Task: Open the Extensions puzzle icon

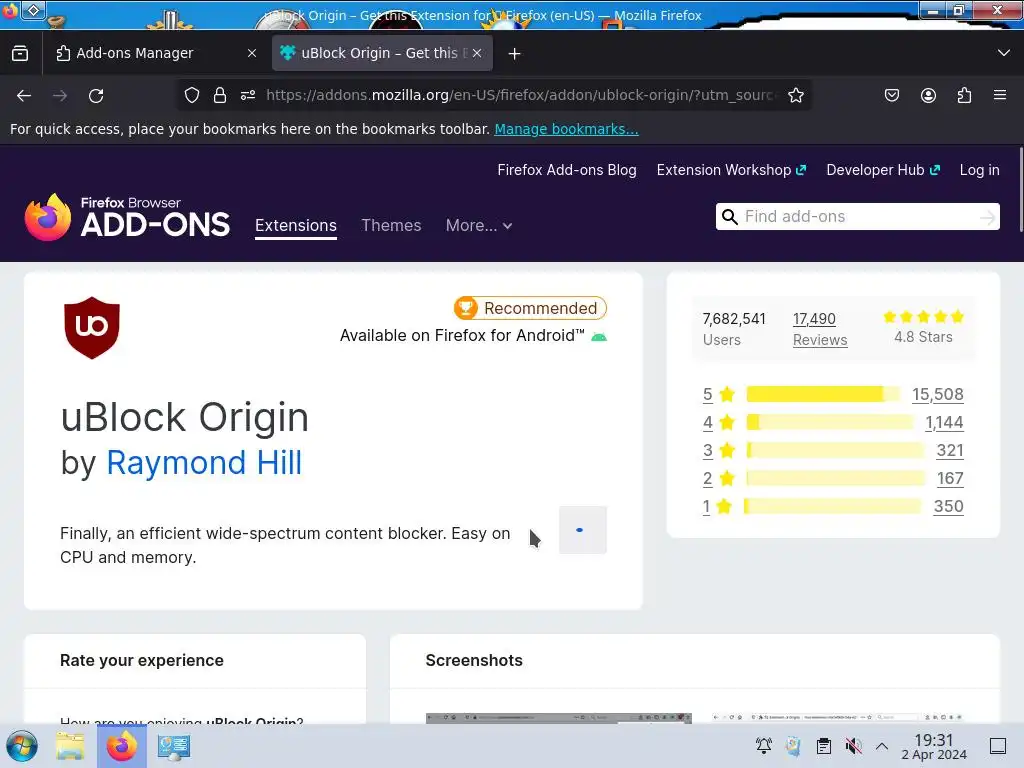Action: (x=964, y=95)
